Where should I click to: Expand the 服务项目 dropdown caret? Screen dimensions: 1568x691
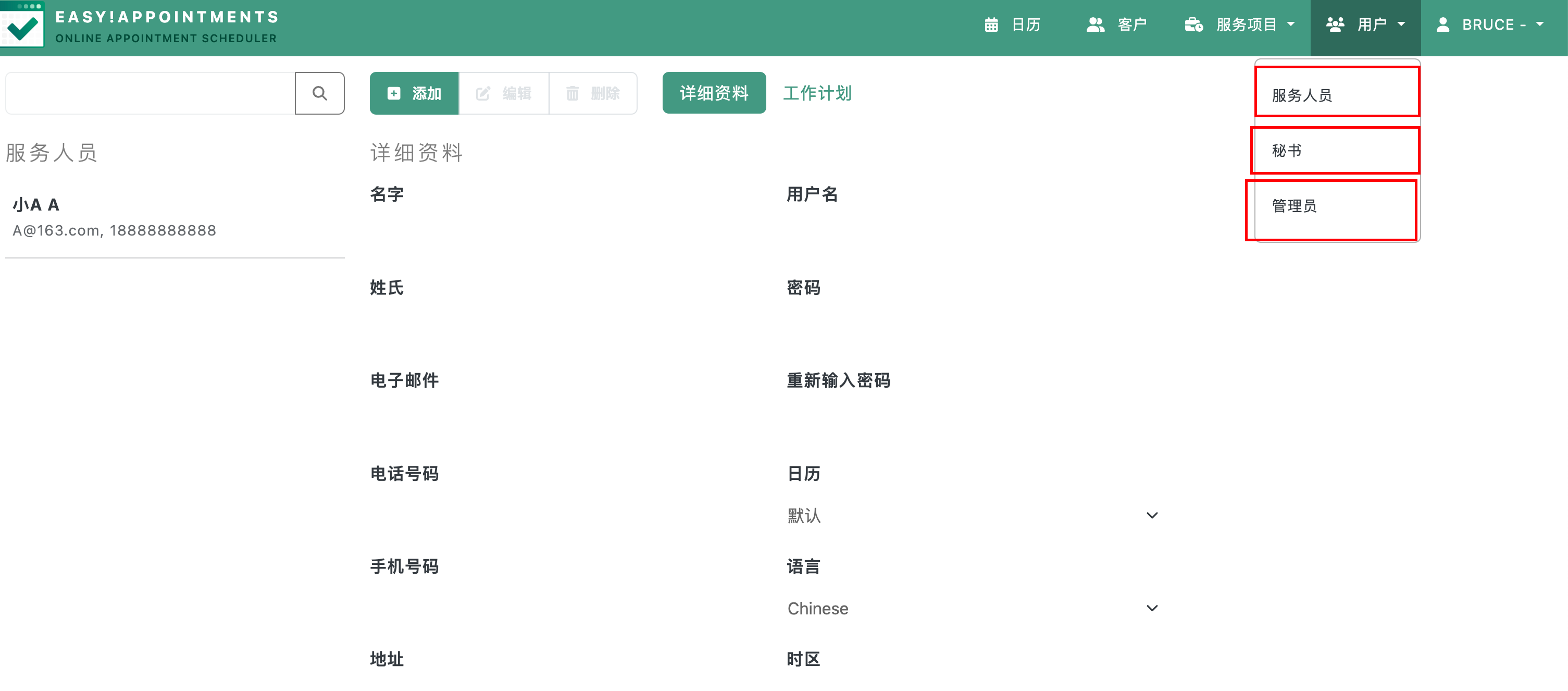click(x=1291, y=25)
